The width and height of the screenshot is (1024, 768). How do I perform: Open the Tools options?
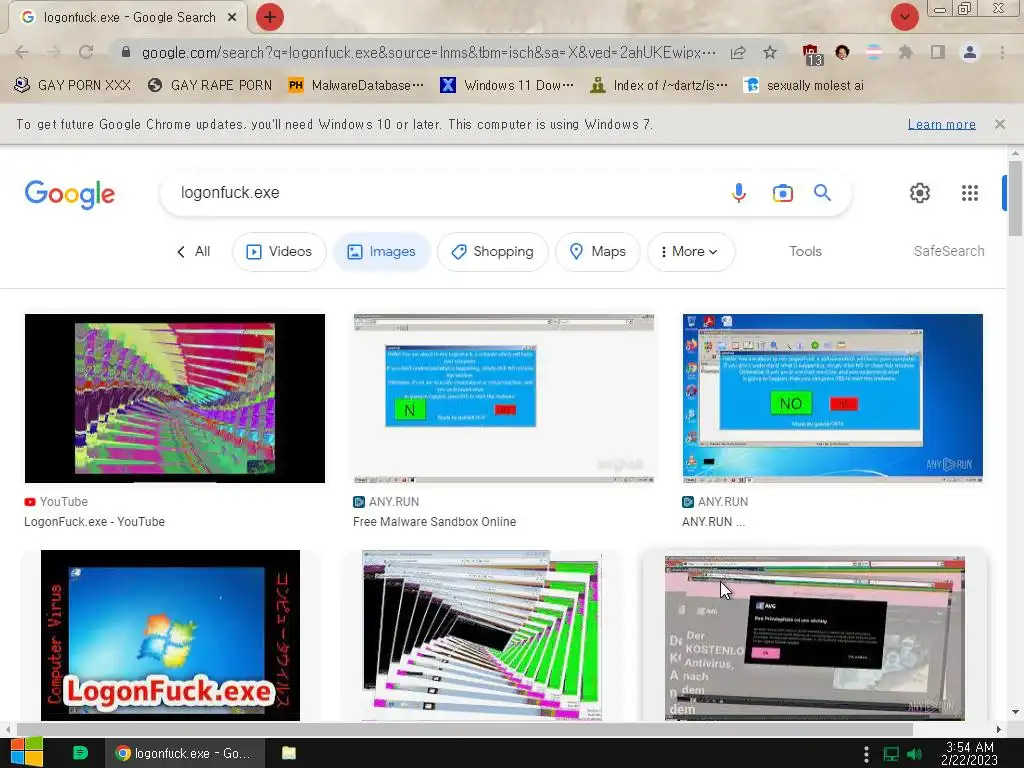805,251
